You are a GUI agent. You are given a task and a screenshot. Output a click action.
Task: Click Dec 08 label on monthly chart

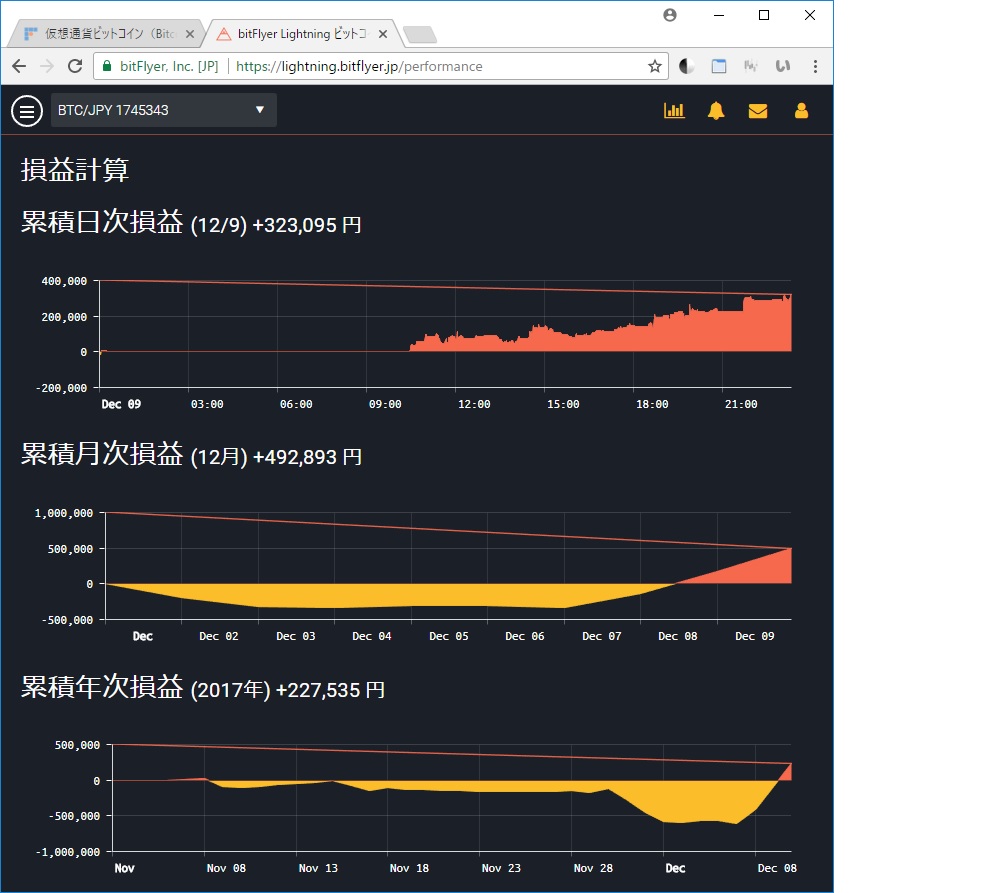(x=678, y=636)
